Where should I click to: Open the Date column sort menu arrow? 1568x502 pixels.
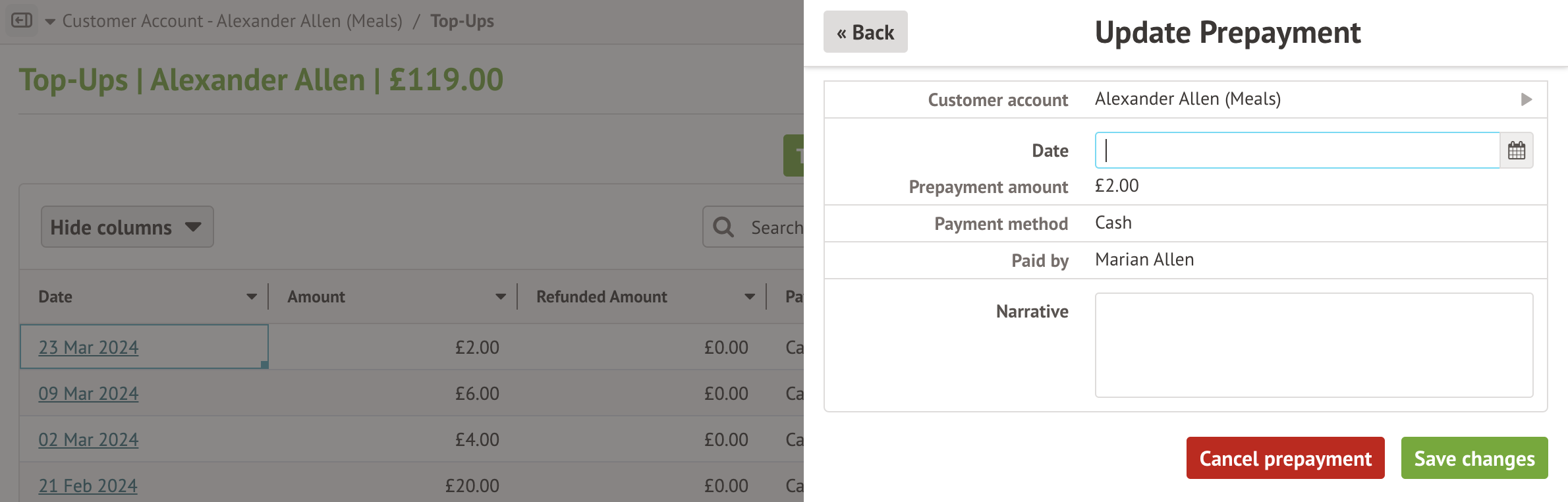[251, 297]
